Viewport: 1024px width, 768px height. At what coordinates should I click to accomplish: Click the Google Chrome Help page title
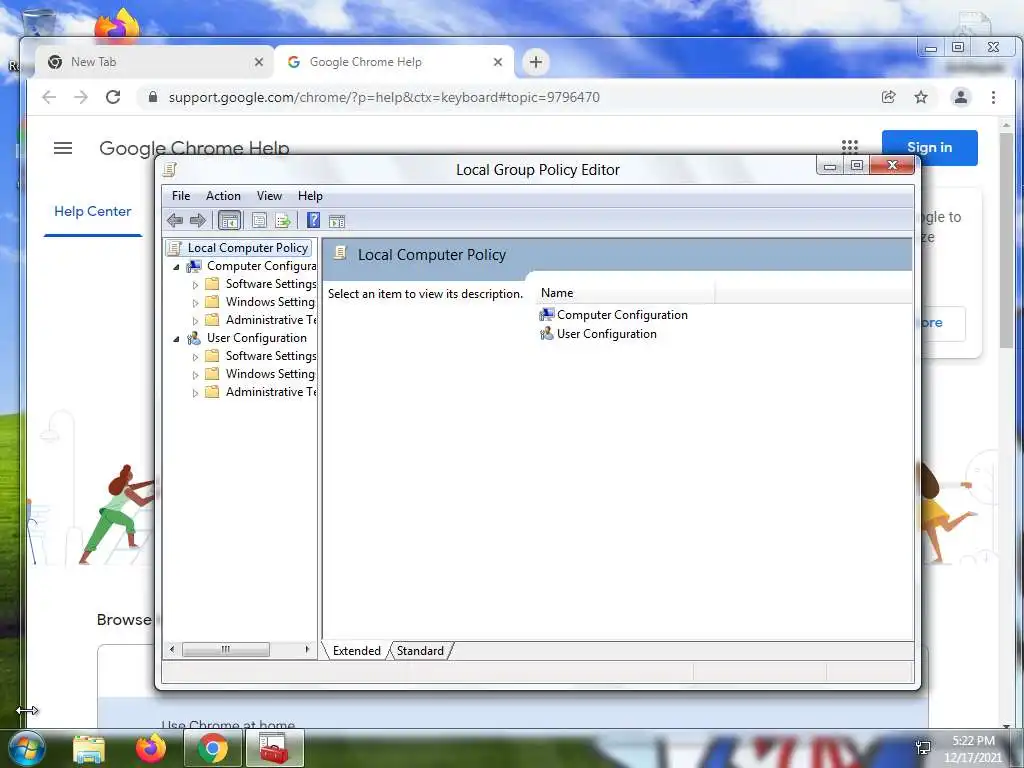194,148
